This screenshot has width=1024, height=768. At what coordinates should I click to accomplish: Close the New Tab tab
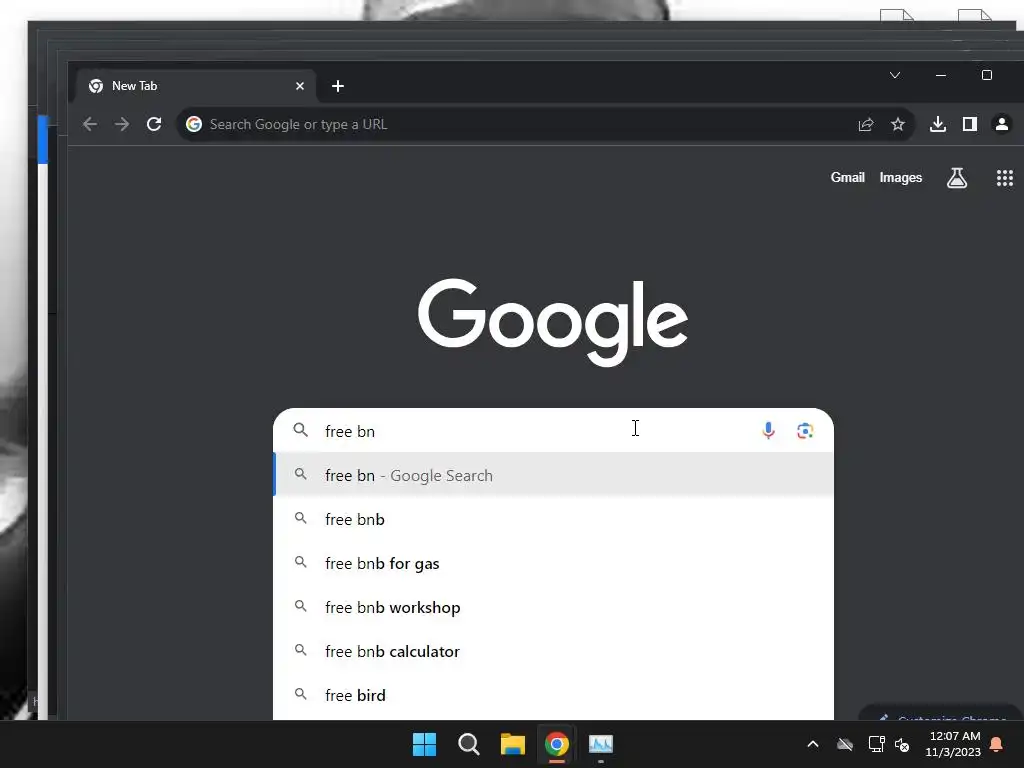coord(300,86)
